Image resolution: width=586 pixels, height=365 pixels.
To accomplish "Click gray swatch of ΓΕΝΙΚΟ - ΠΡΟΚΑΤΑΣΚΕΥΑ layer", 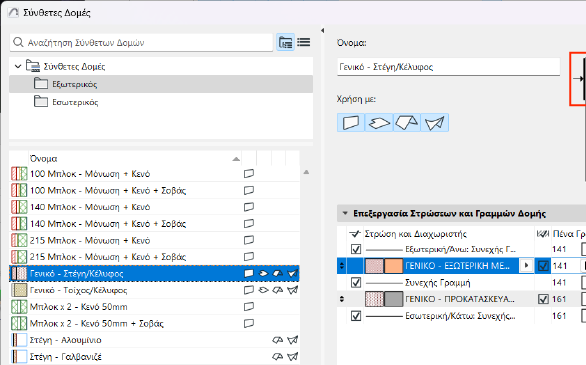I will [x=393, y=299].
